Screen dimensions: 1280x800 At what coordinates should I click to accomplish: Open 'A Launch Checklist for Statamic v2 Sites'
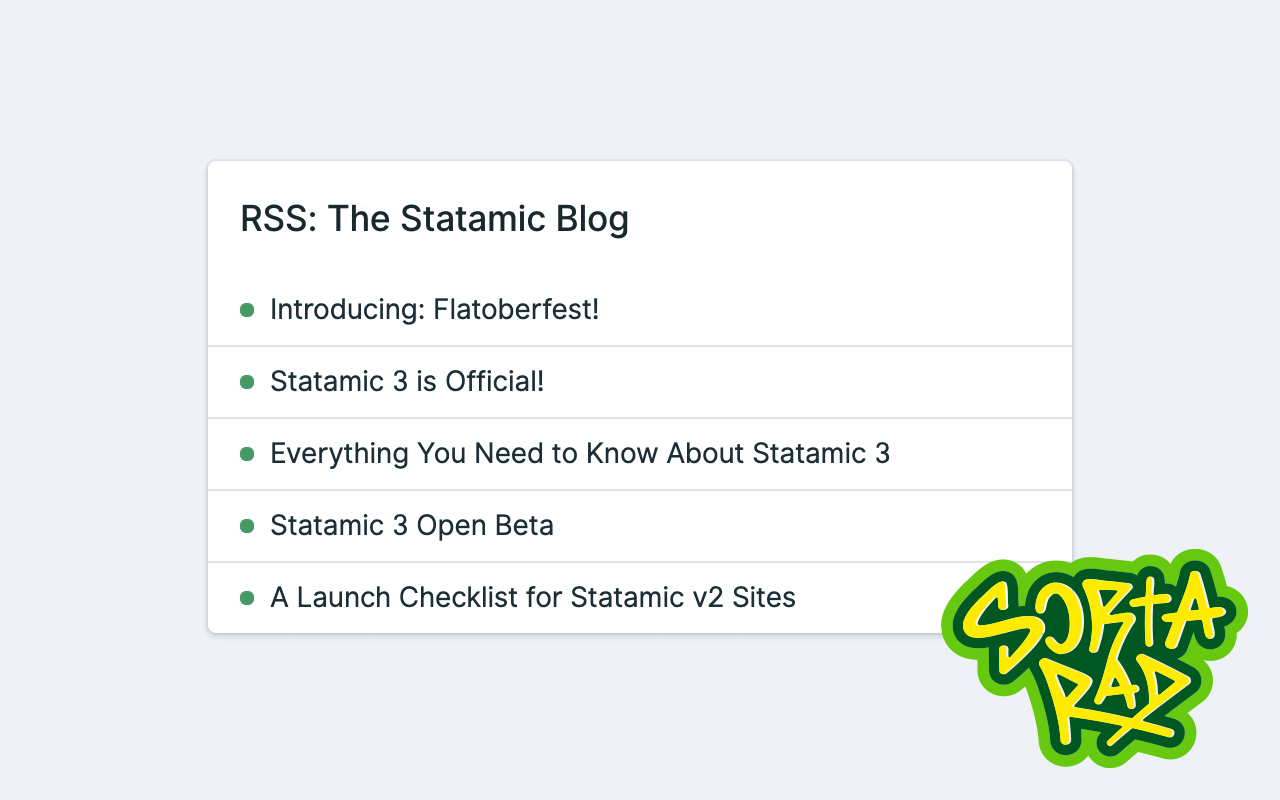pyautogui.click(x=533, y=598)
